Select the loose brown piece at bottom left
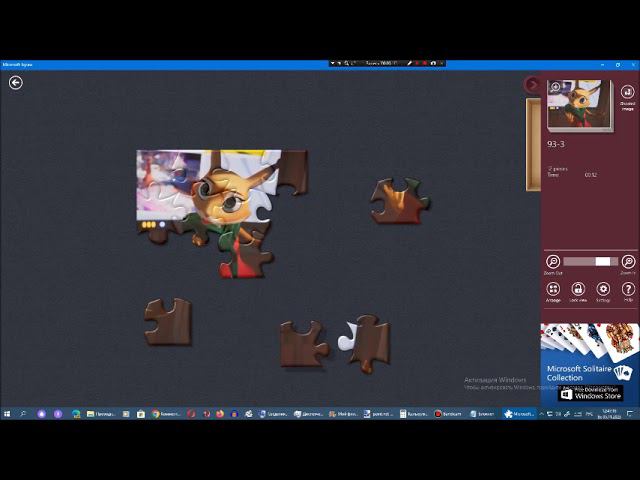Screen dimensions: 640x480 (168, 322)
